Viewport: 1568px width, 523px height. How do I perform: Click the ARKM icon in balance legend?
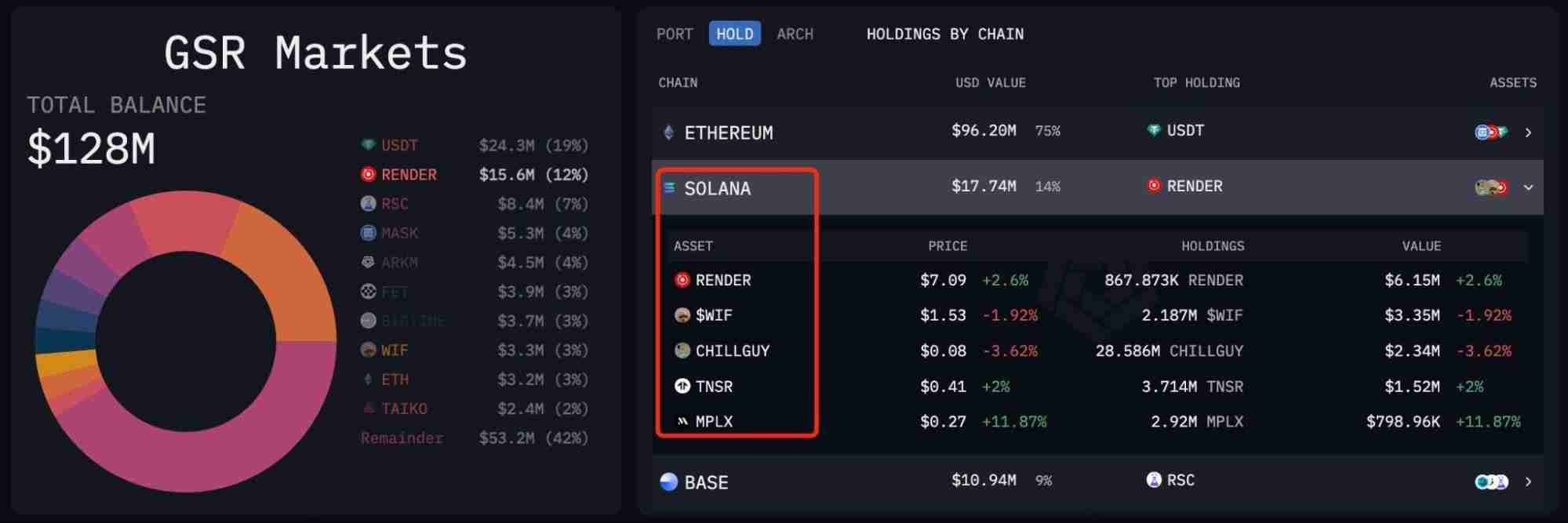pos(368,262)
